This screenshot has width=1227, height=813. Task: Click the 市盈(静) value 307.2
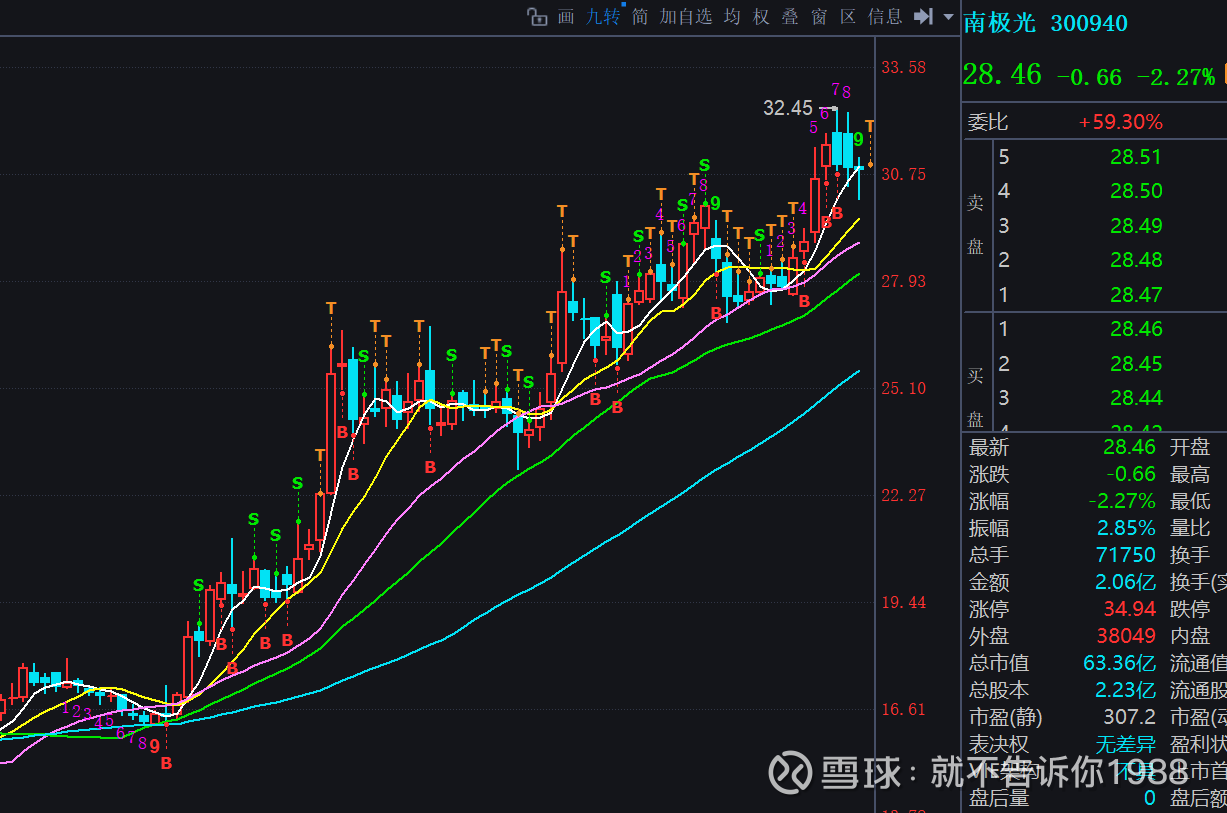(x=1130, y=717)
